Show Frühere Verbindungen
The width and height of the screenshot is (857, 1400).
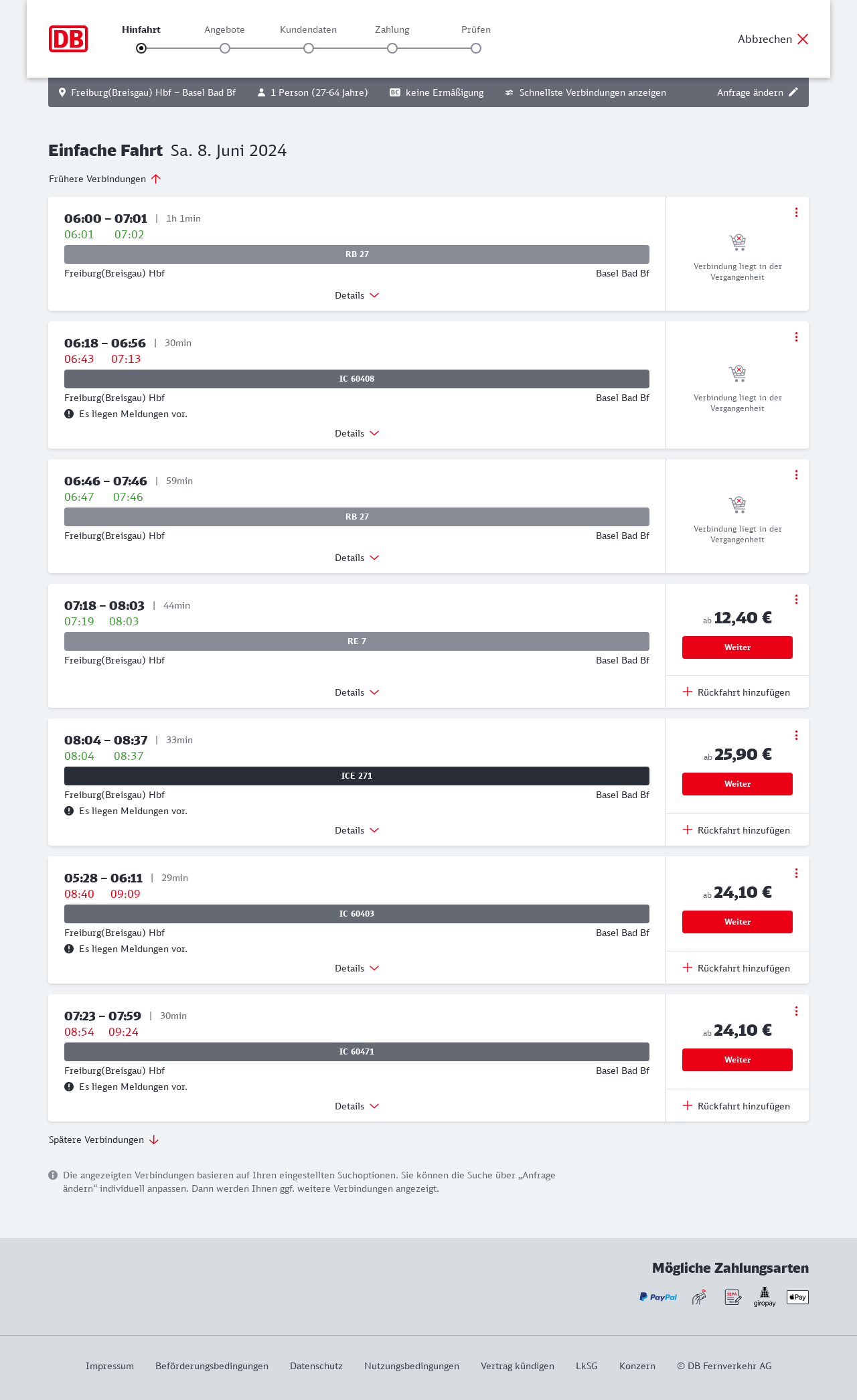pos(104,179)
